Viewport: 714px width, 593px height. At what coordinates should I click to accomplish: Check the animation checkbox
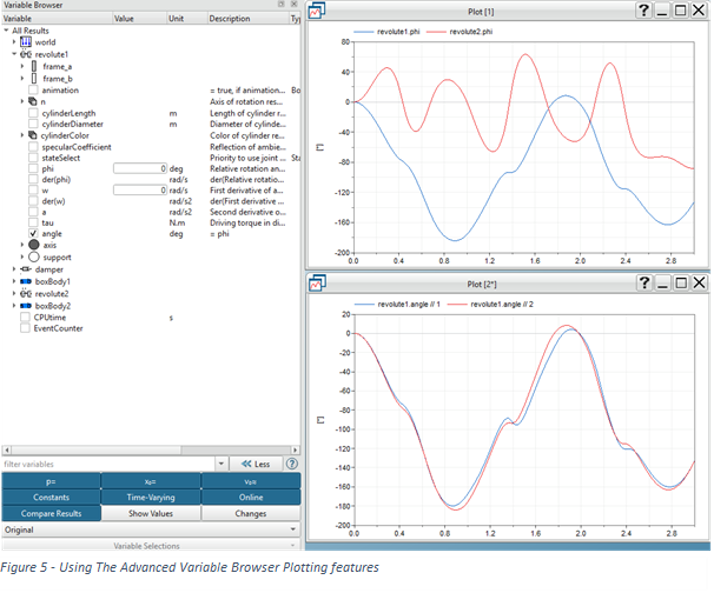click(33, 90)
